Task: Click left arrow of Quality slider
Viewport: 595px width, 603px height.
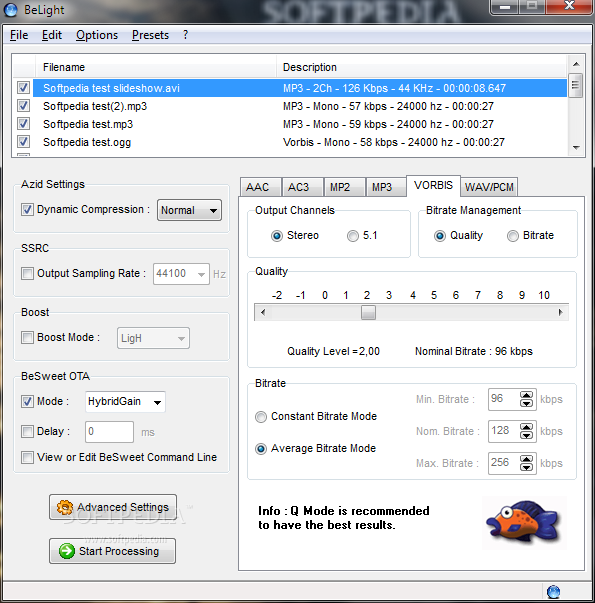Action: [263, 312]
